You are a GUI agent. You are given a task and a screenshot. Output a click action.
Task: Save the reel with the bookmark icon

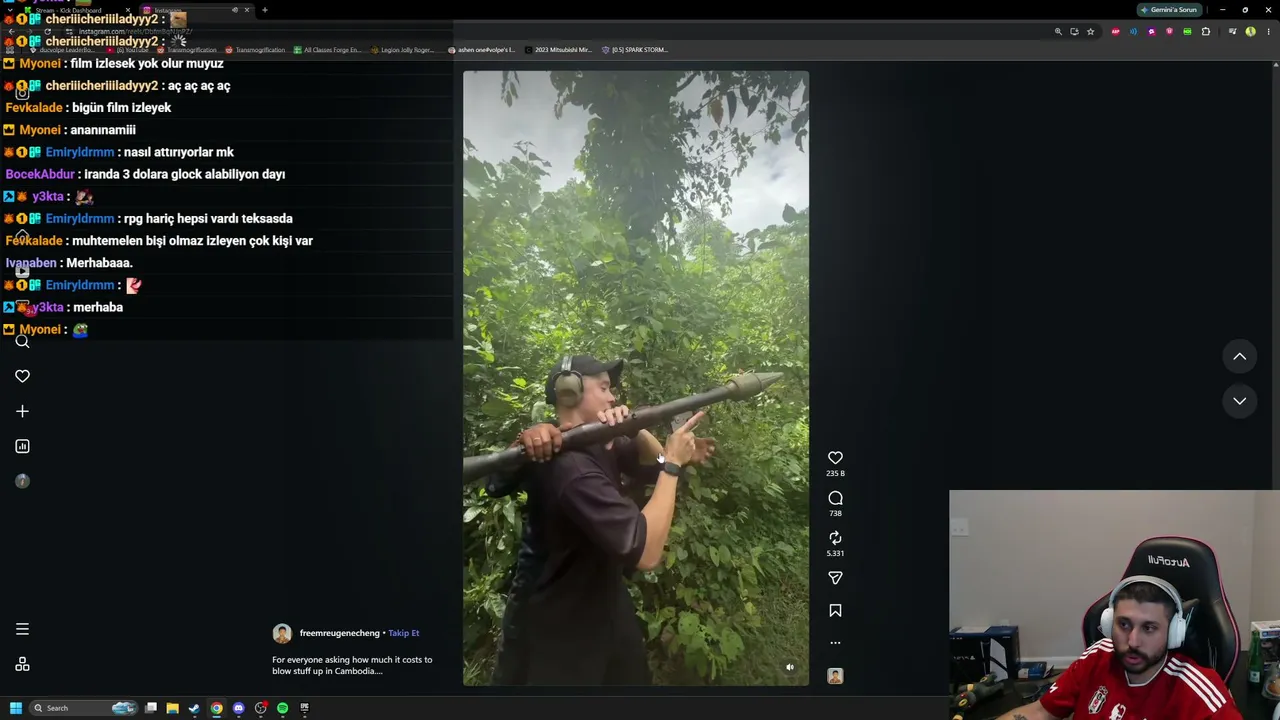pos(835,610)
